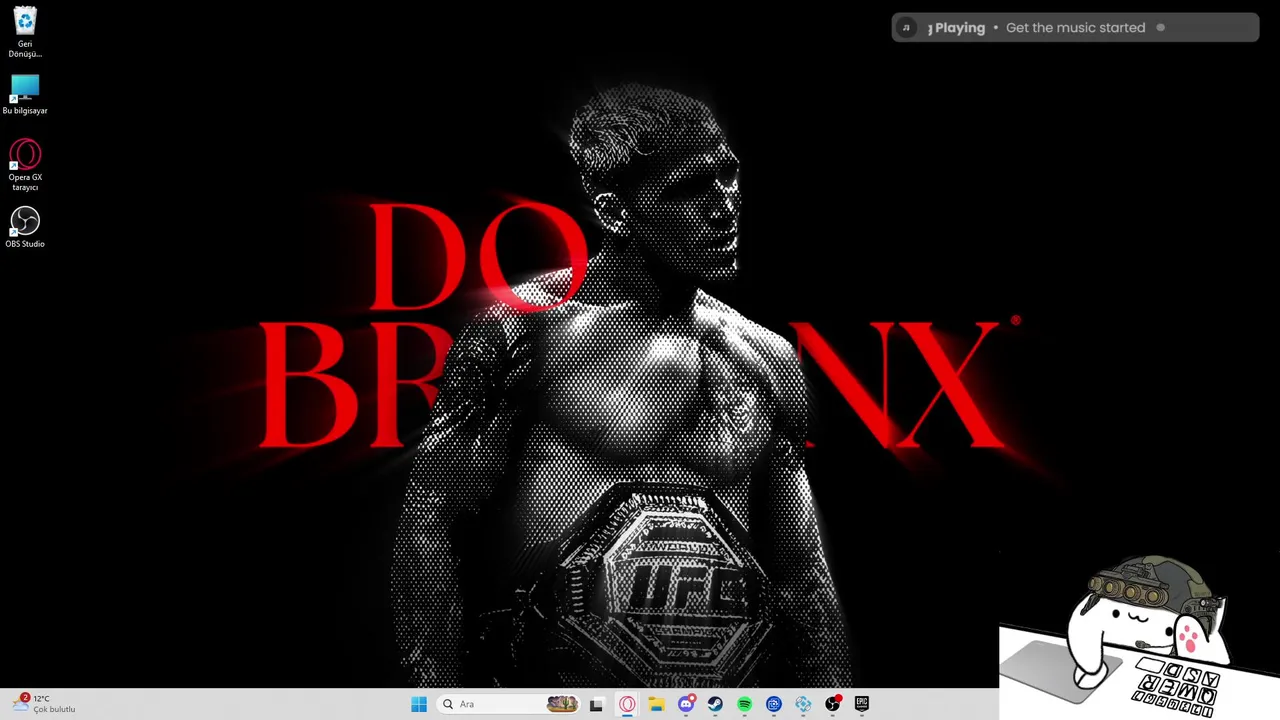
Task: Select the Opera GX tarayıcı desktop shortcut
Action: coord(25,165)
